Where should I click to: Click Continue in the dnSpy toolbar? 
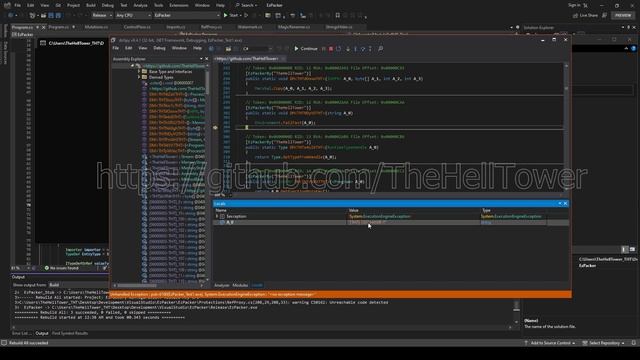coord(306,49)
